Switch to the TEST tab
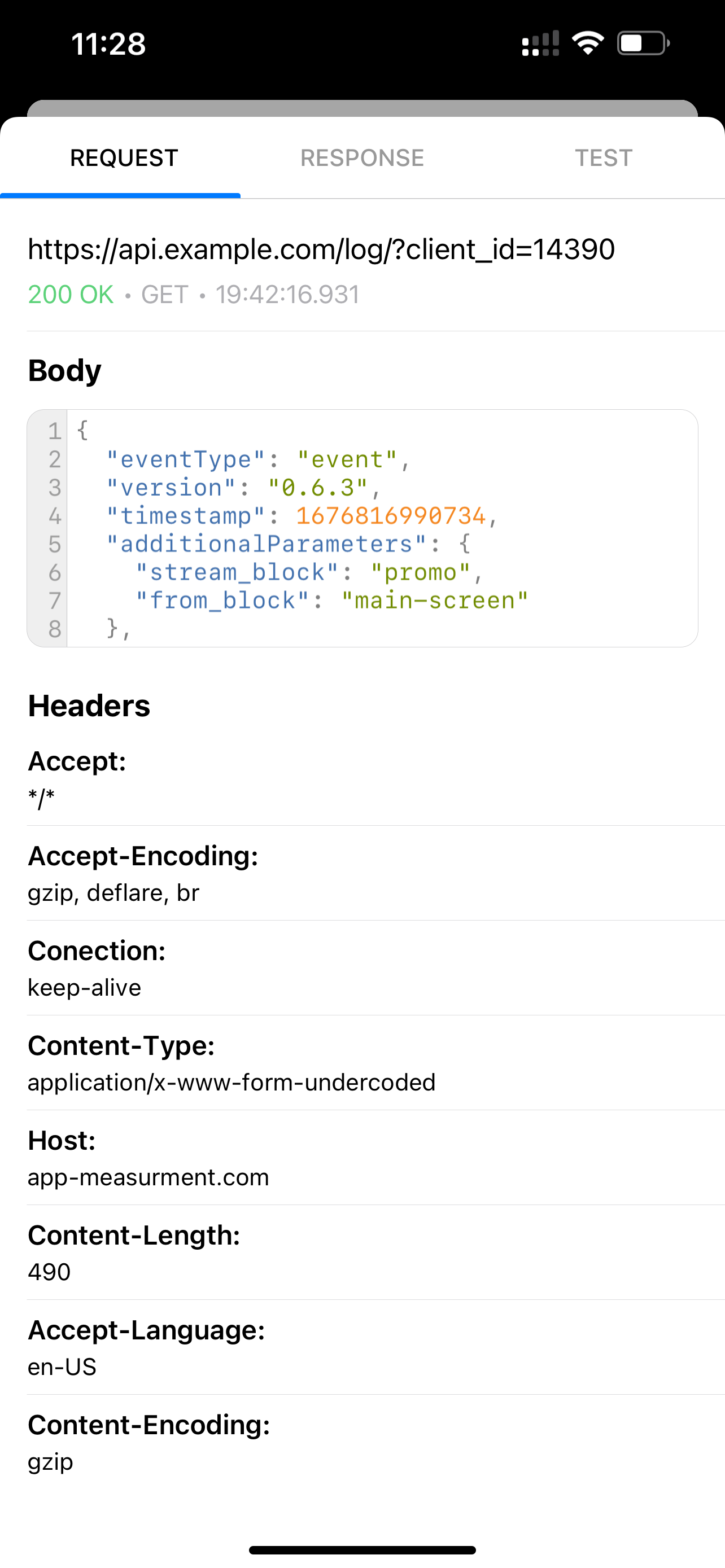Viewport: 725px width, 1568px height. pos(603,157)
